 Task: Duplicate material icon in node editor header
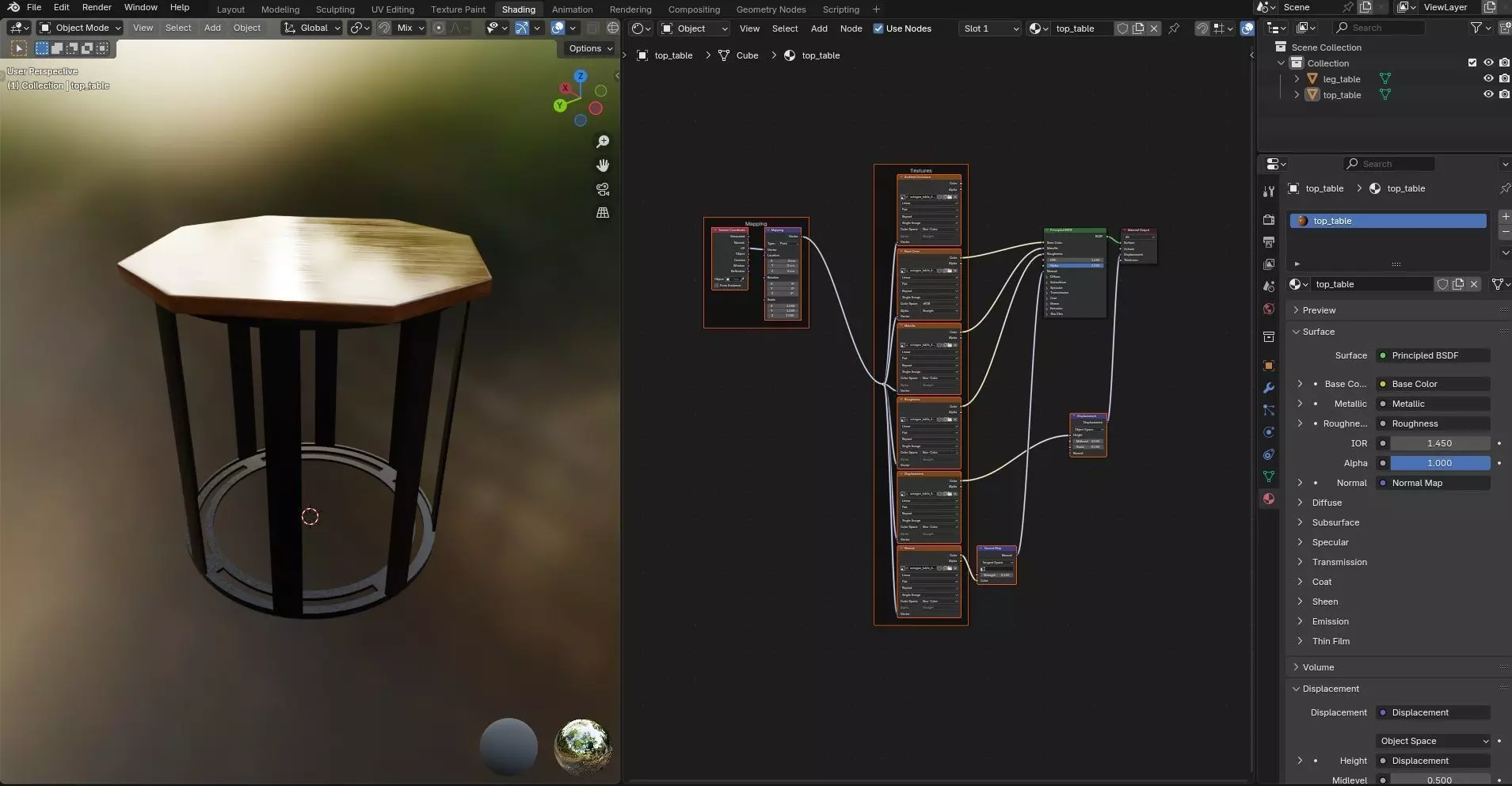1138,28
